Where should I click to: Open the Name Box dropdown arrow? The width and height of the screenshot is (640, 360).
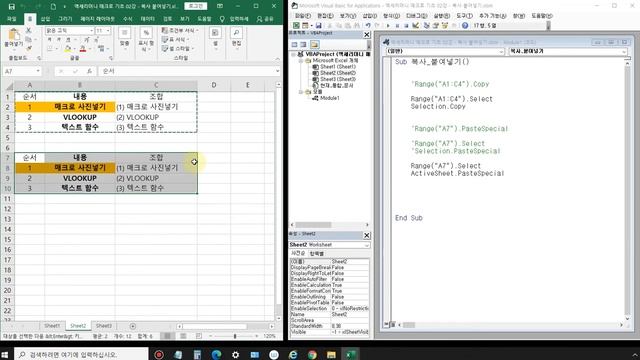coord(38,71)
